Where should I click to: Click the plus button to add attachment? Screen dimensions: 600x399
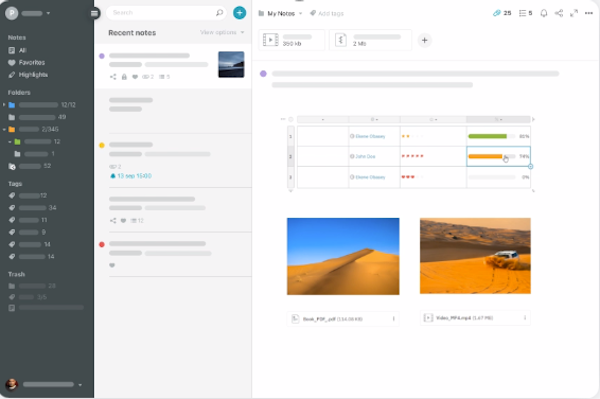(424, 40)
